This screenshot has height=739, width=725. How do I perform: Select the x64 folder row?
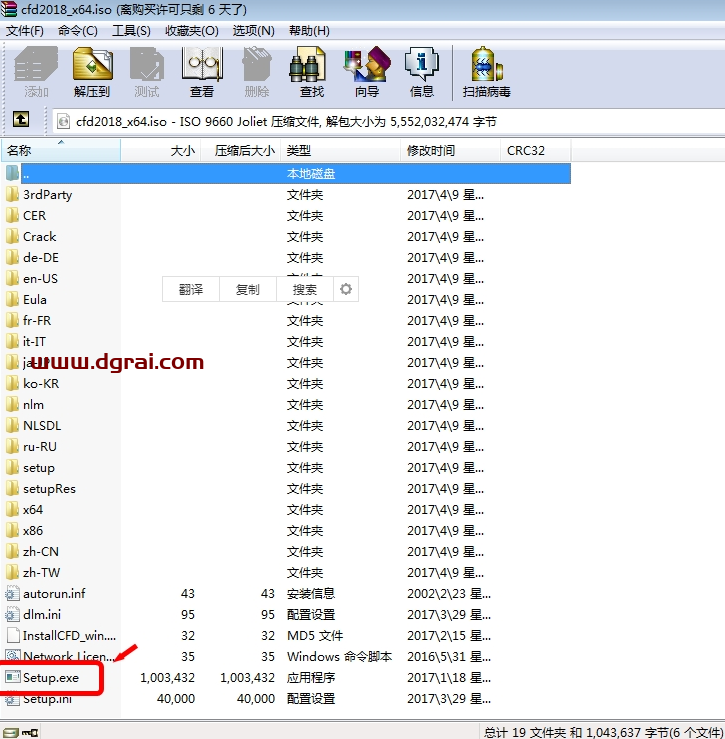tap(286, 509)
